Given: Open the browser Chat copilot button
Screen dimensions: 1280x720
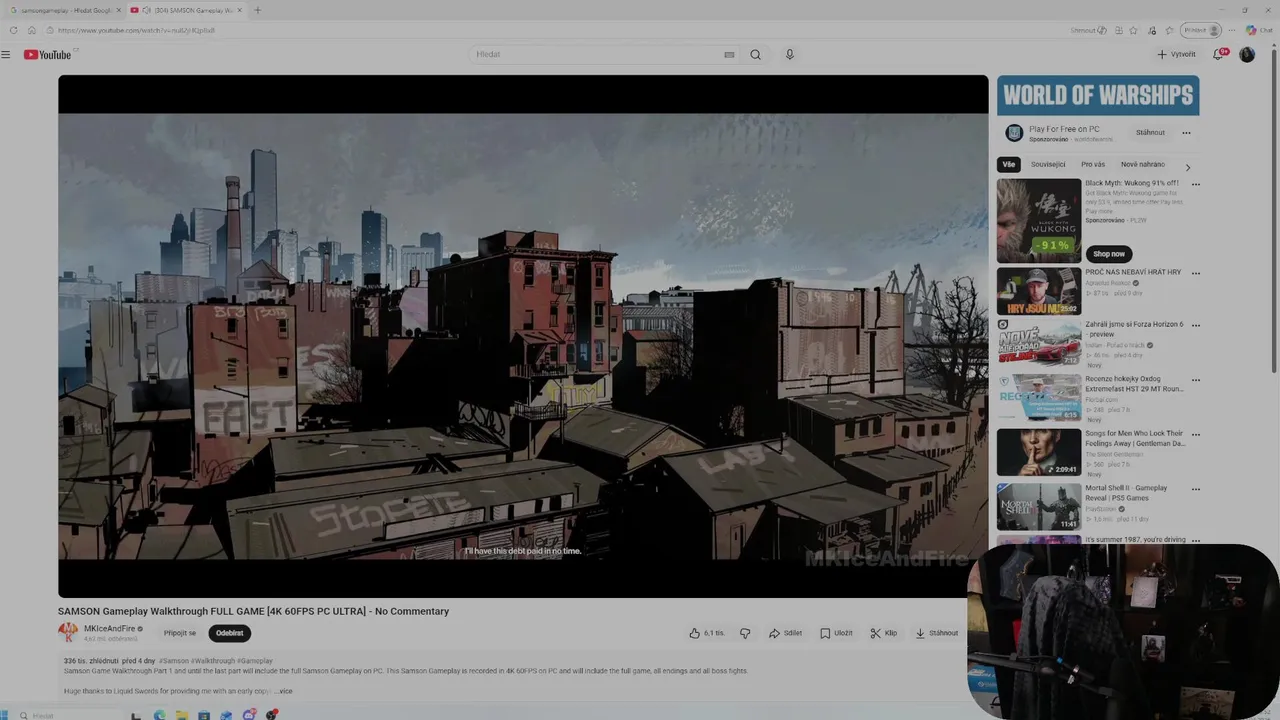Looking at the screenshot, I should [x=1259, y=30].
